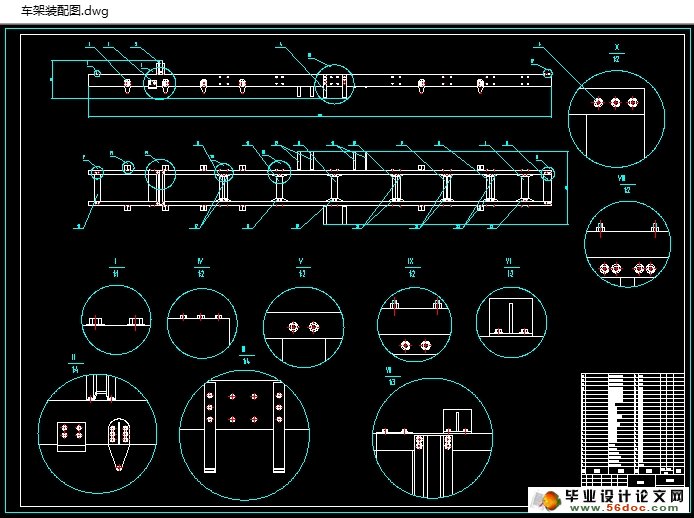Select detail view circle labeled X
Image resolution: width=694 pixels, height=518 pixels.
click(616, 119)
